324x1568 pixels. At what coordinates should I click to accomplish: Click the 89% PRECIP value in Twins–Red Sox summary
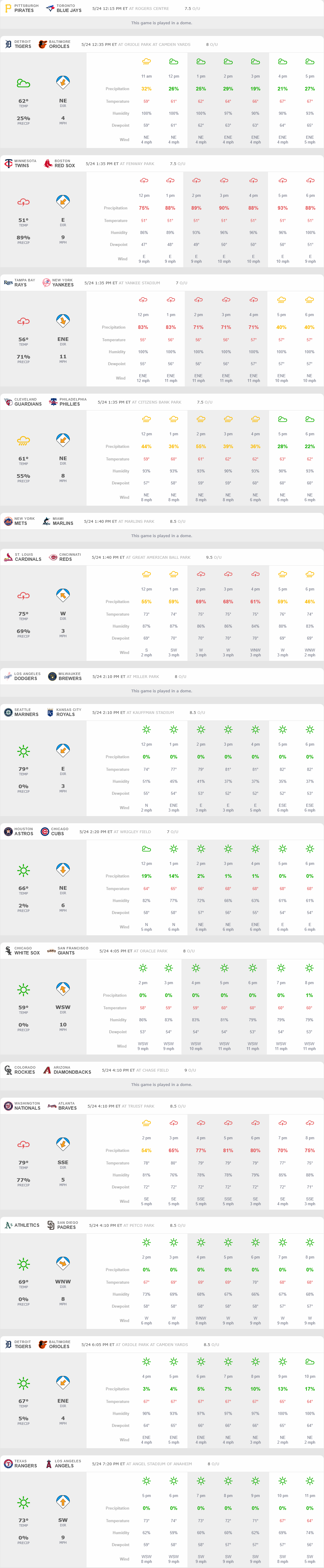pos(23,237)
